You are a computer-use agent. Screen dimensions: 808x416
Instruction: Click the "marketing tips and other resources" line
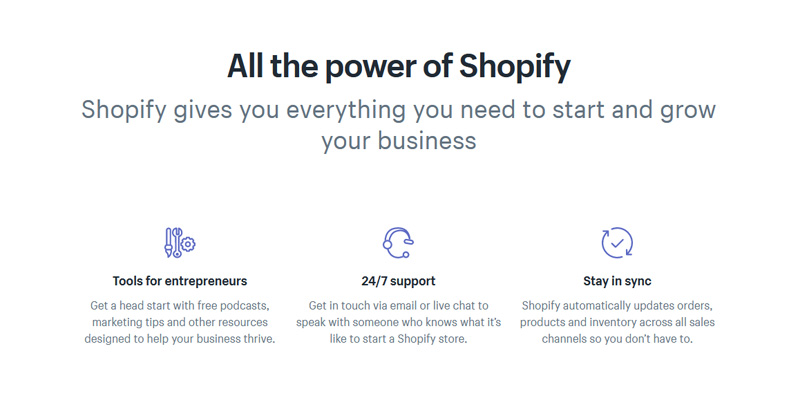180,322
